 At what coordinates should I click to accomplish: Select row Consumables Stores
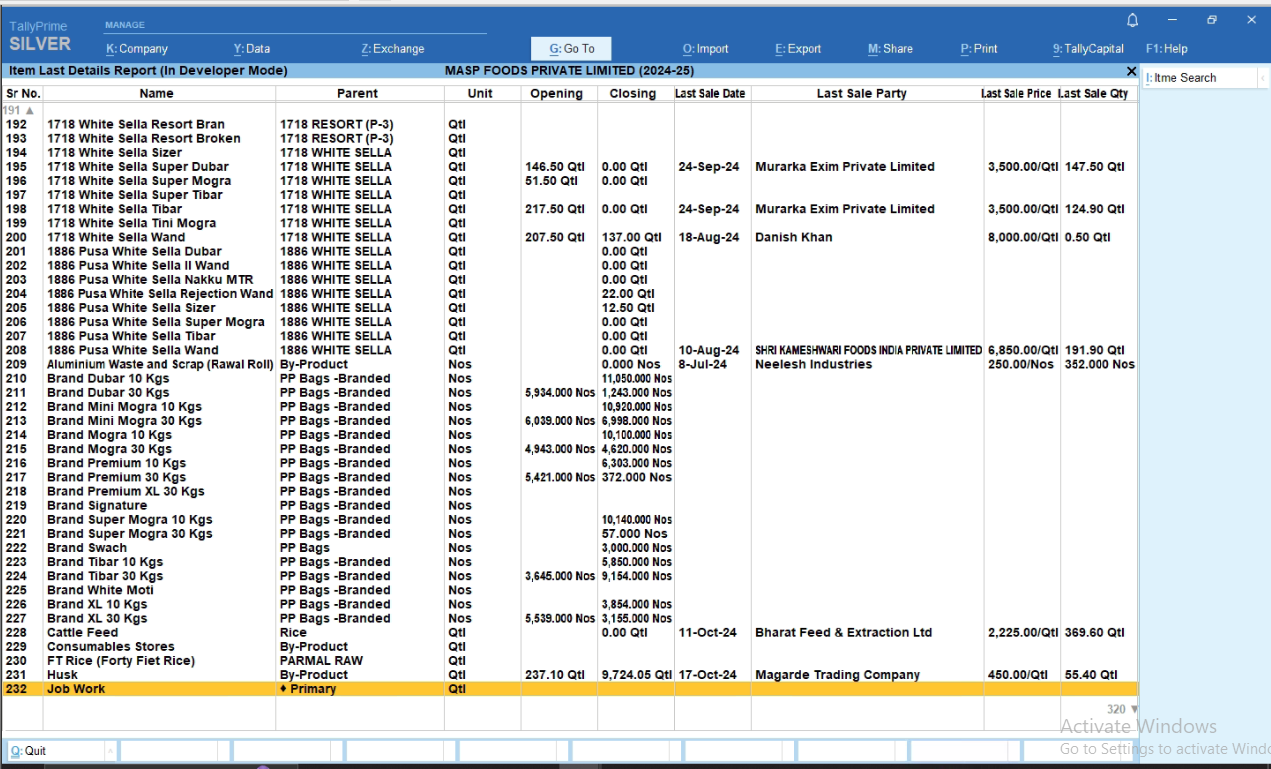tap(570, 647)
